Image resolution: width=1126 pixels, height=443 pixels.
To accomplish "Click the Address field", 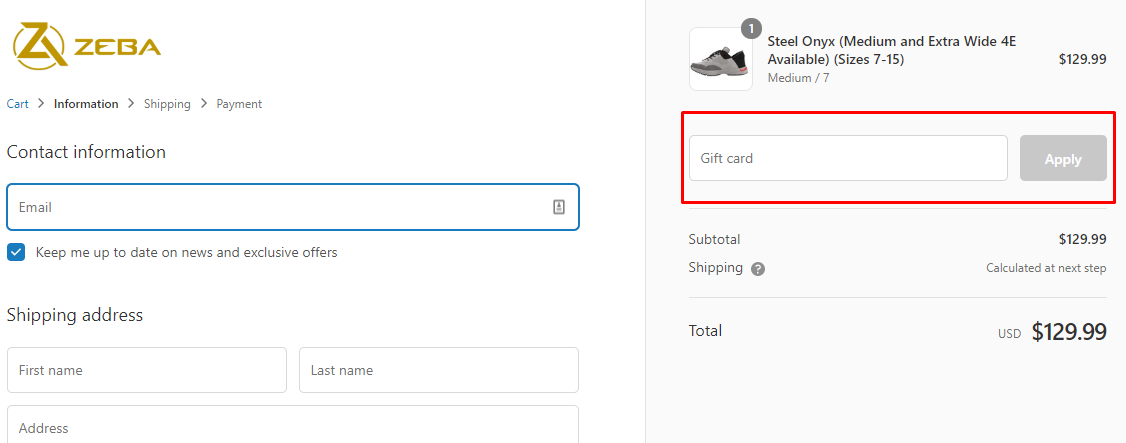I will (292, 427).
